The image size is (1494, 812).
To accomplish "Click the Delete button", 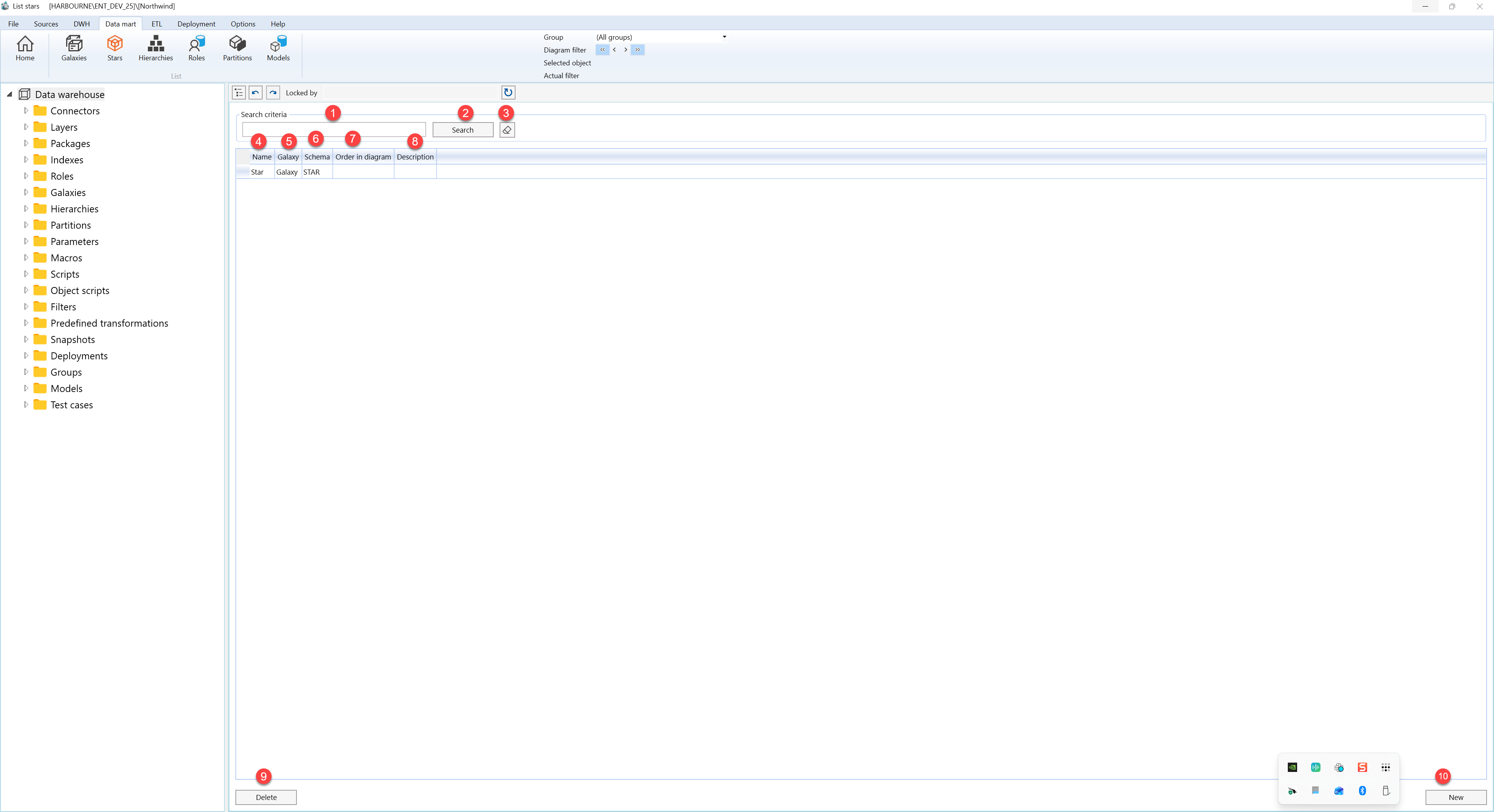I will pyautogui.click(x=266, y=798).
